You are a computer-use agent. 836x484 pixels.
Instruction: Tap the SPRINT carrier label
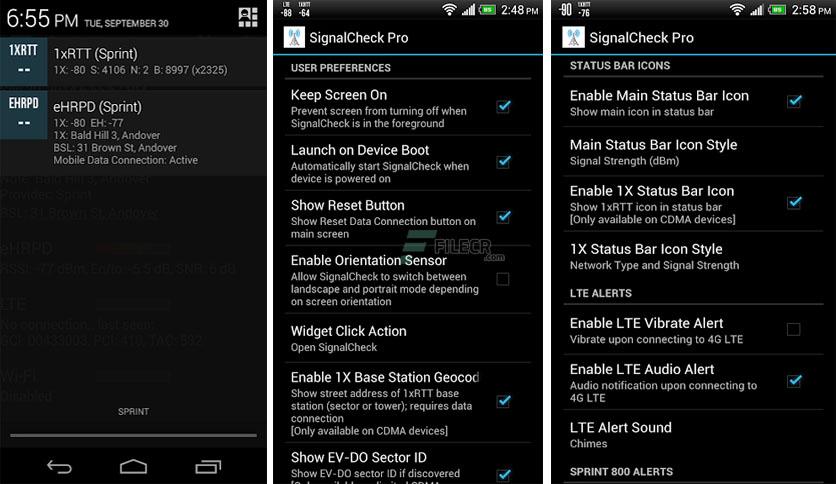[x=133, y=412]
